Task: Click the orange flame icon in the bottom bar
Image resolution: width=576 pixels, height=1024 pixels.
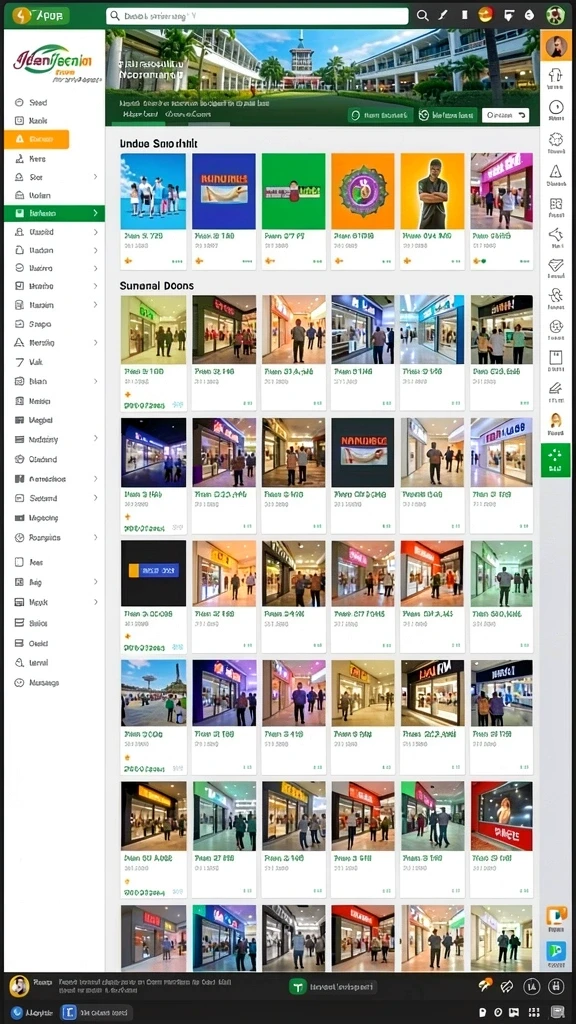Action: (485, 985)
